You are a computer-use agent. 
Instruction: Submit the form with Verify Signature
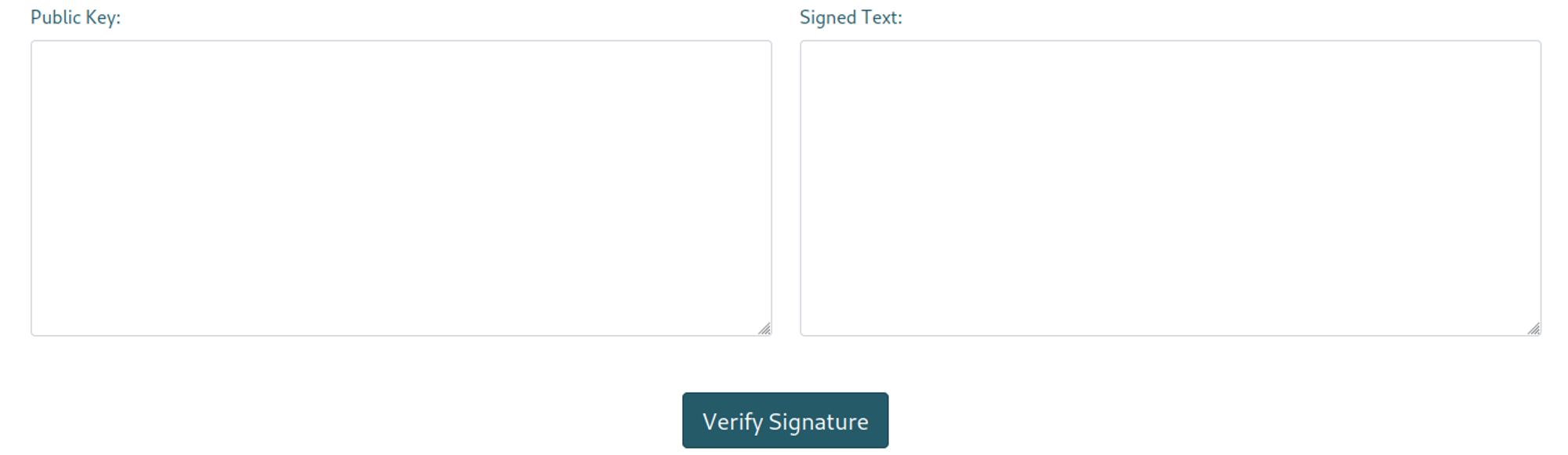785,420
